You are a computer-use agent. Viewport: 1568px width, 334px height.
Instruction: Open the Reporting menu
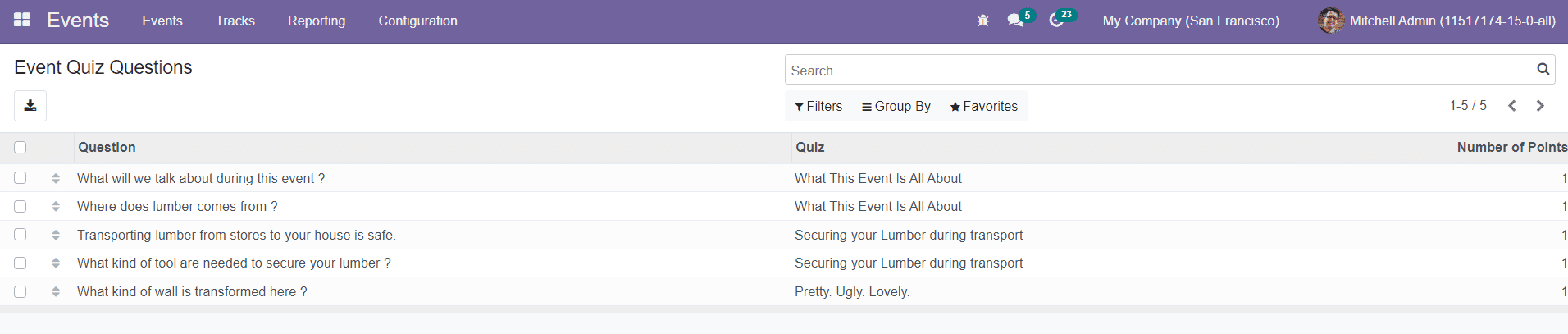pos(317,21)
